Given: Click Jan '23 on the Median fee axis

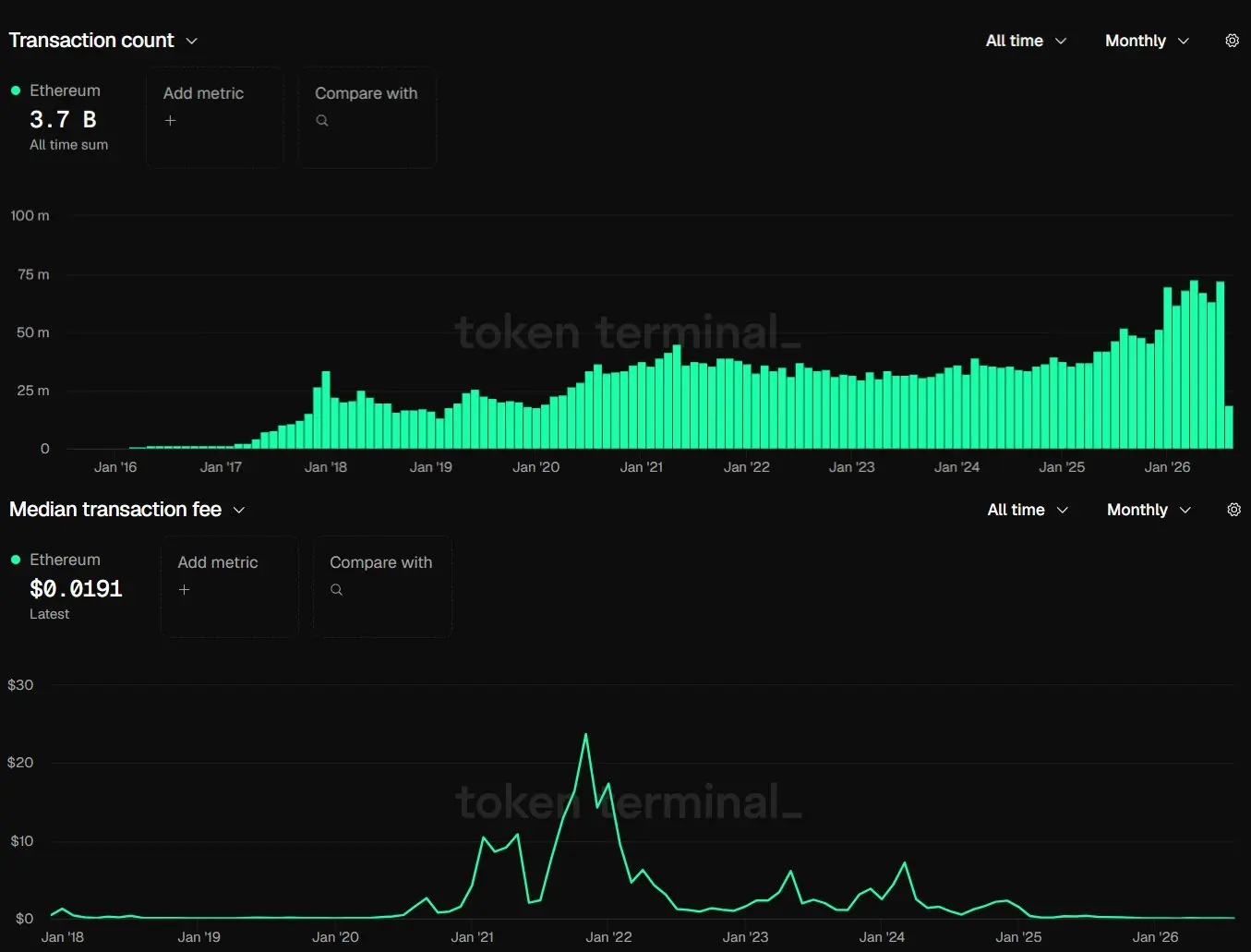Looking at the screenshot, I should coord(746,937).
